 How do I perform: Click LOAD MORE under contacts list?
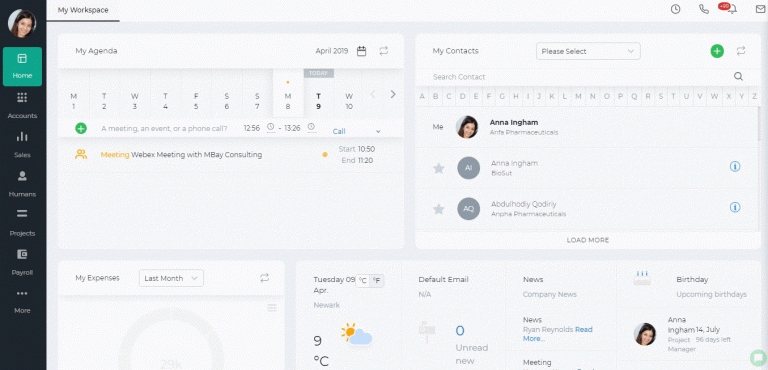click(x=588, y=240)
